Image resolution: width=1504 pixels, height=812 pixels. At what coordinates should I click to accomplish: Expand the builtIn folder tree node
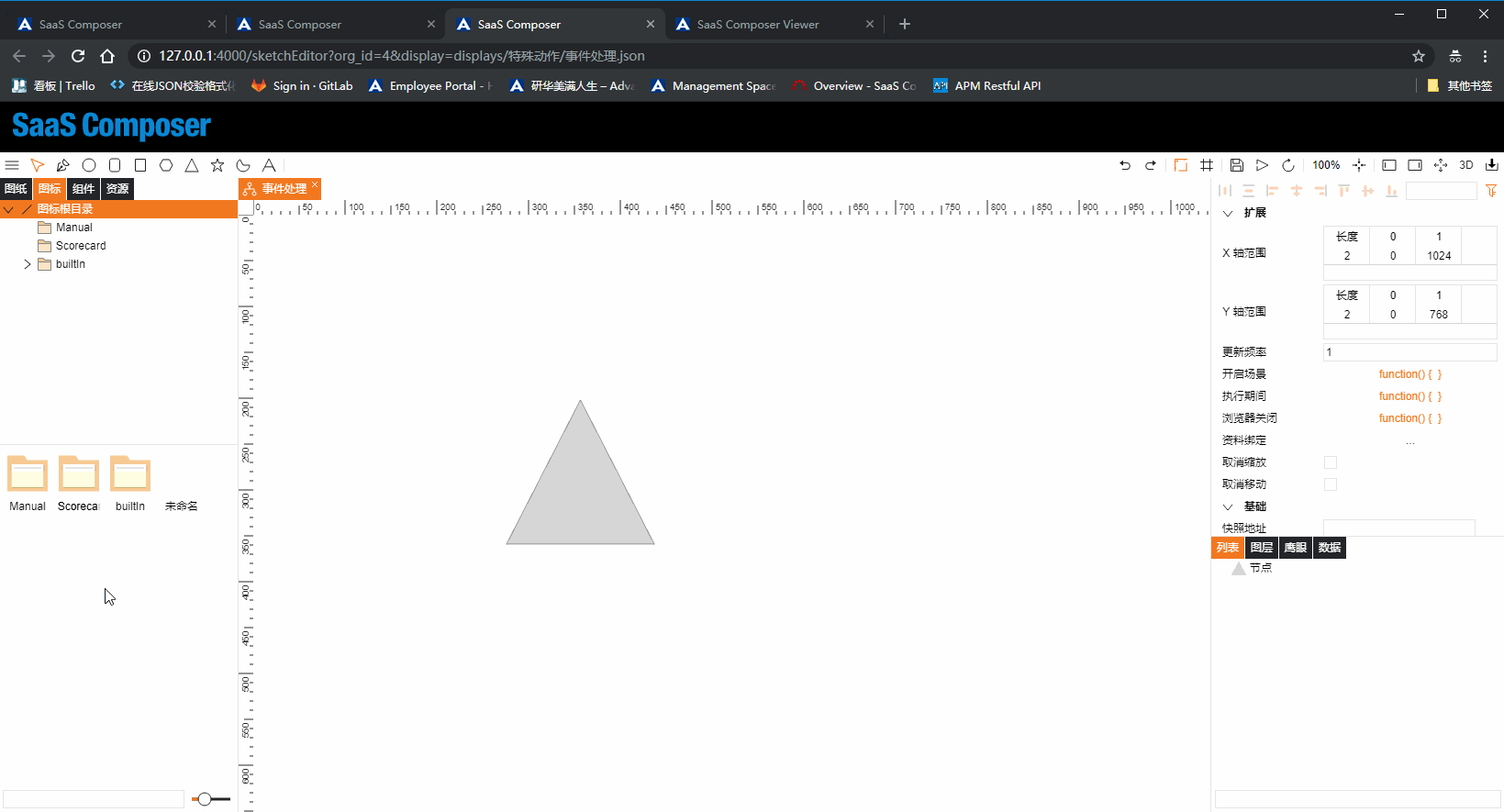coord(28,264)
